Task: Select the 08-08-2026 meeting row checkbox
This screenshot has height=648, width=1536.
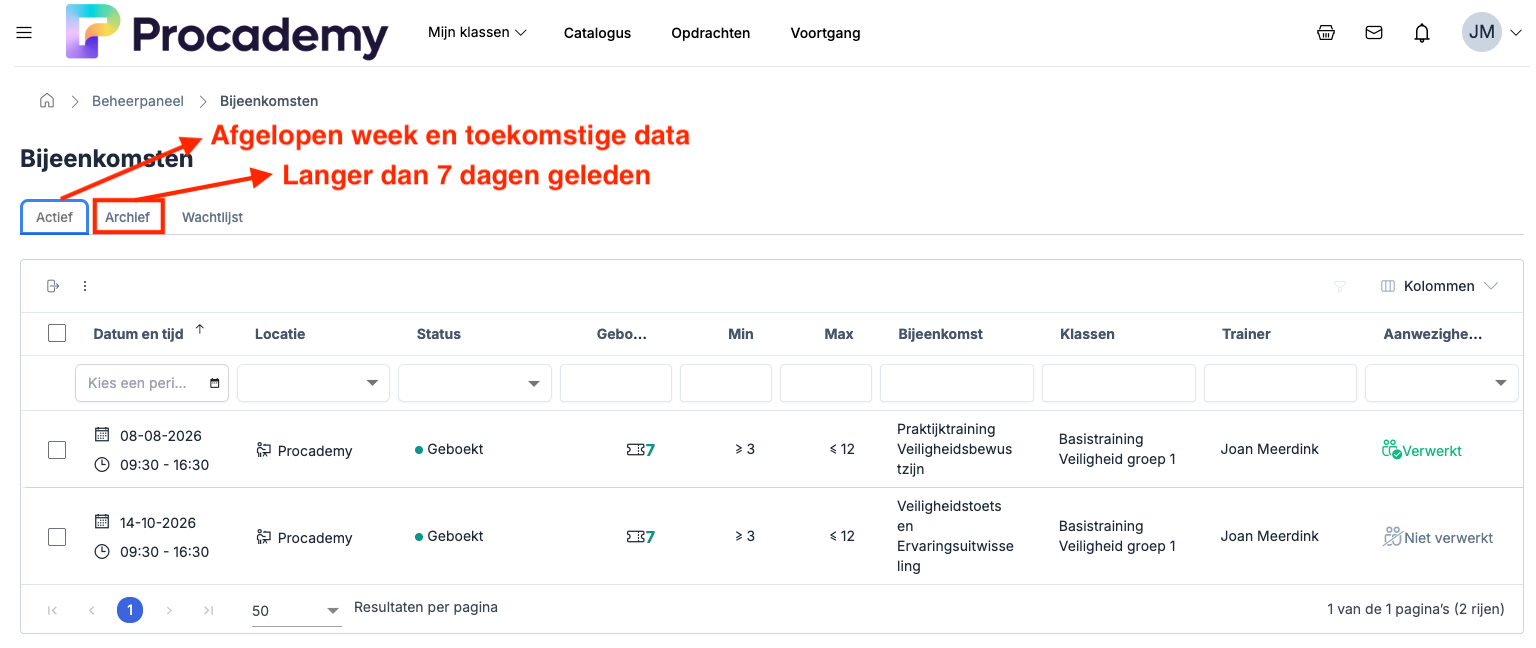Action: tap(57, 450)
